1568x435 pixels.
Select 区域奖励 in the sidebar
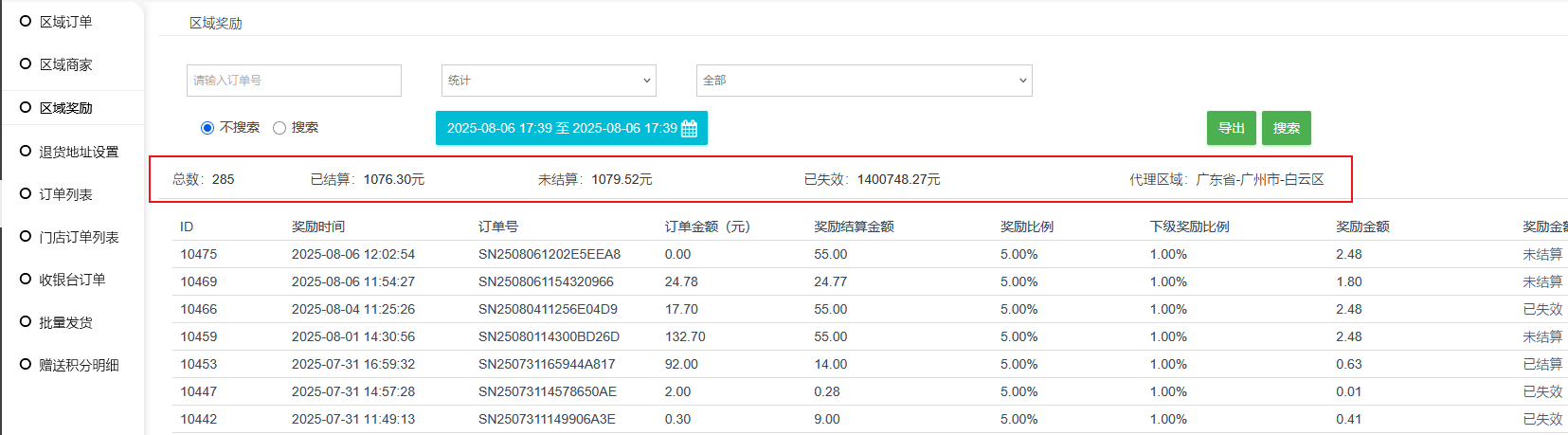[65, 108]
